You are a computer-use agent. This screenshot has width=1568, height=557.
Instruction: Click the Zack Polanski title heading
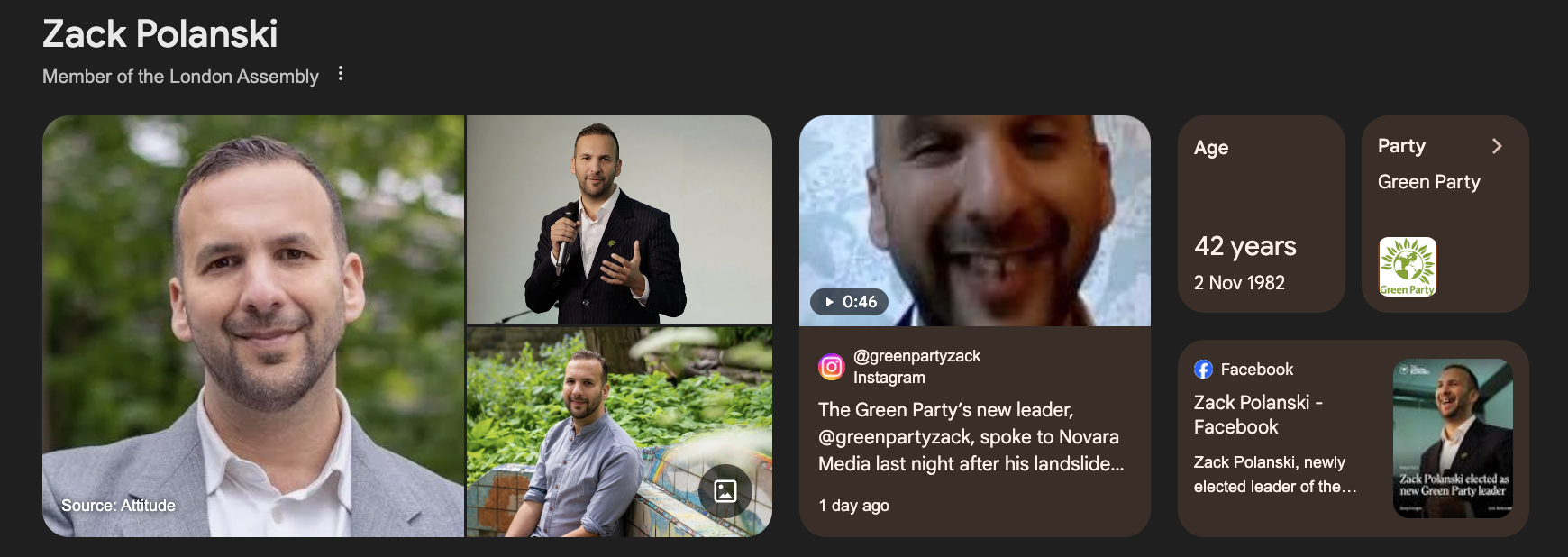[160, 34]
